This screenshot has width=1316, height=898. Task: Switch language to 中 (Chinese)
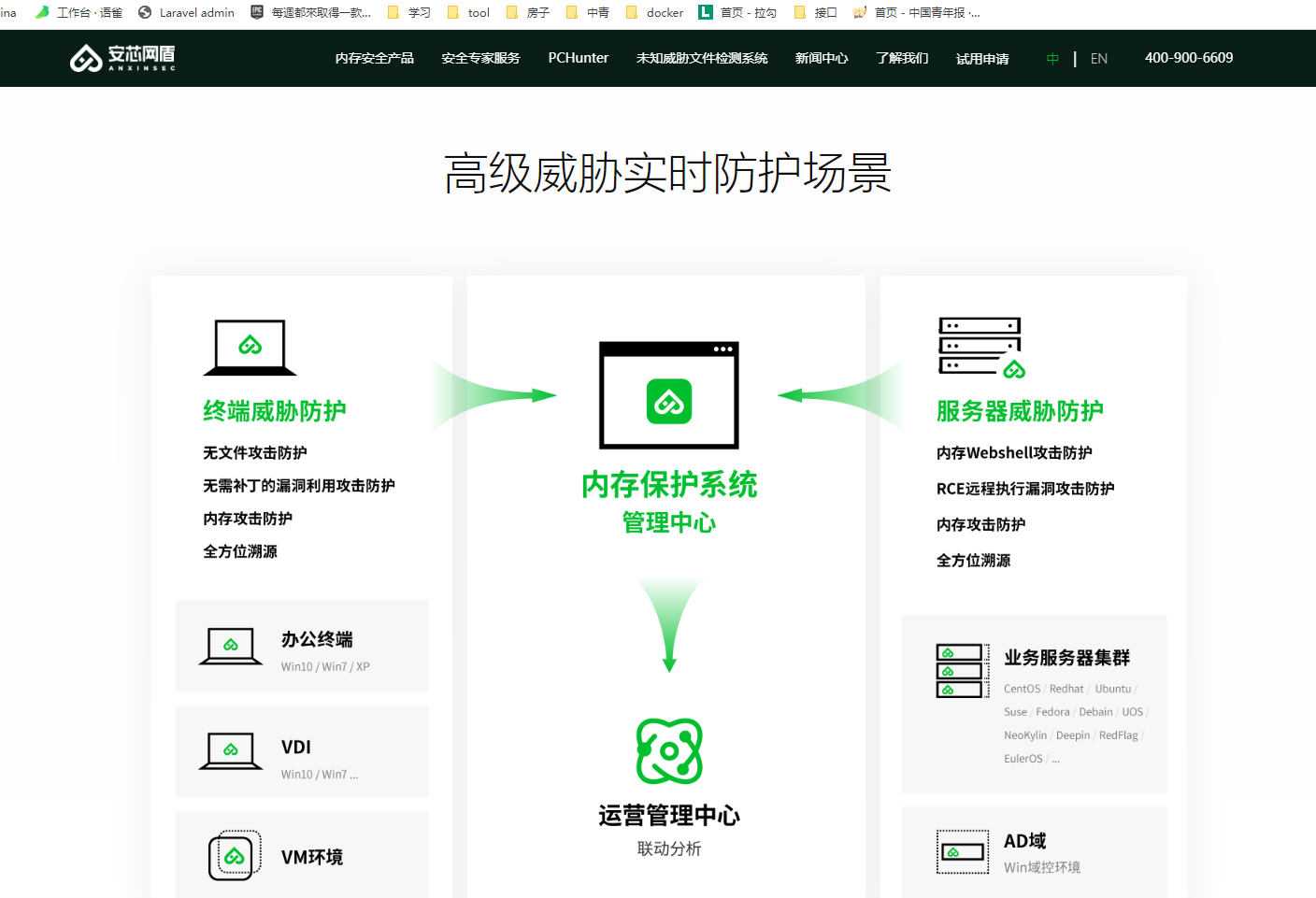point(1052,59)
